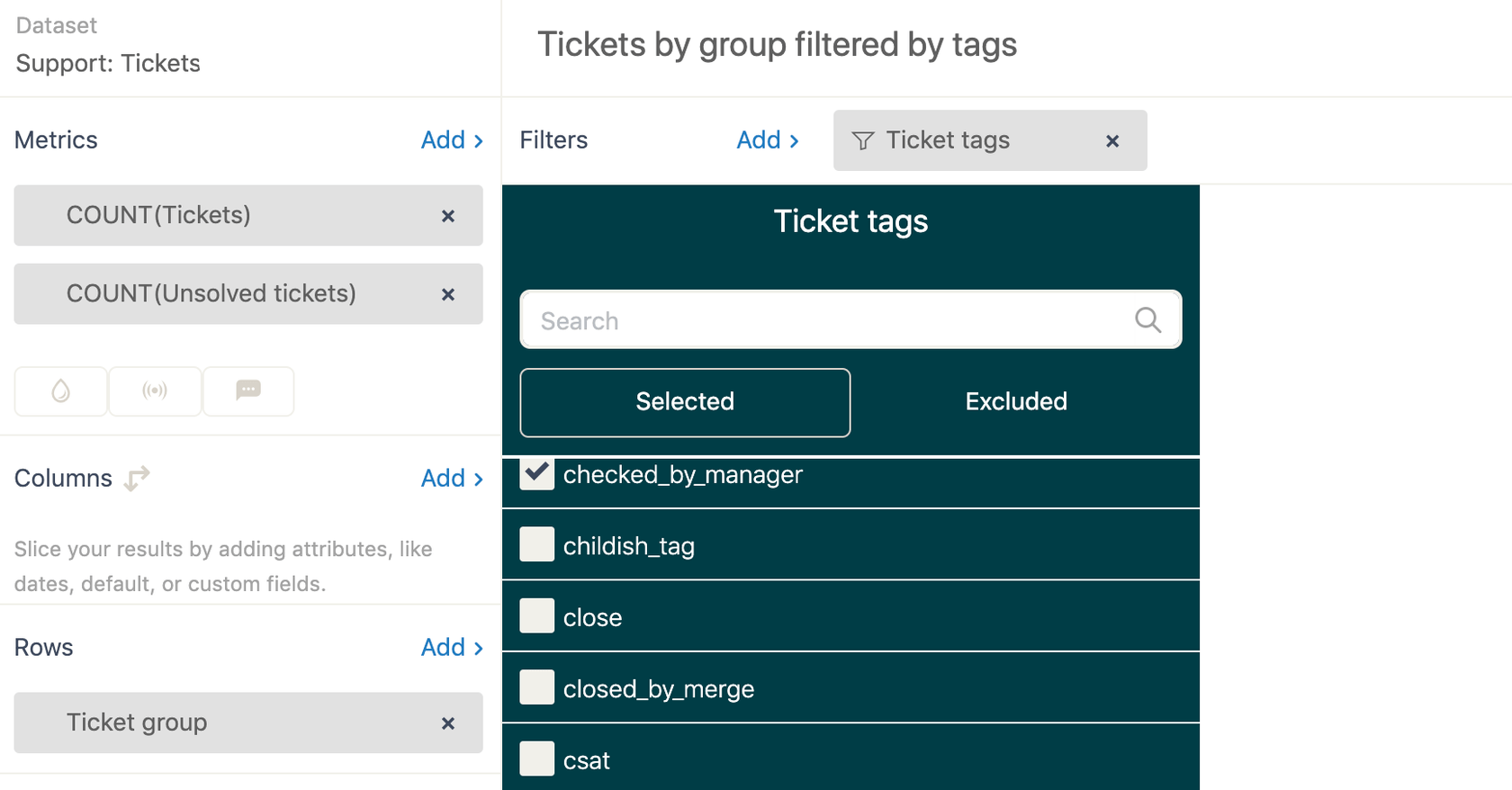Click the broadcast signal icon under the metrics
This screenshot has height=790, width=1512.
pos(155,391)
